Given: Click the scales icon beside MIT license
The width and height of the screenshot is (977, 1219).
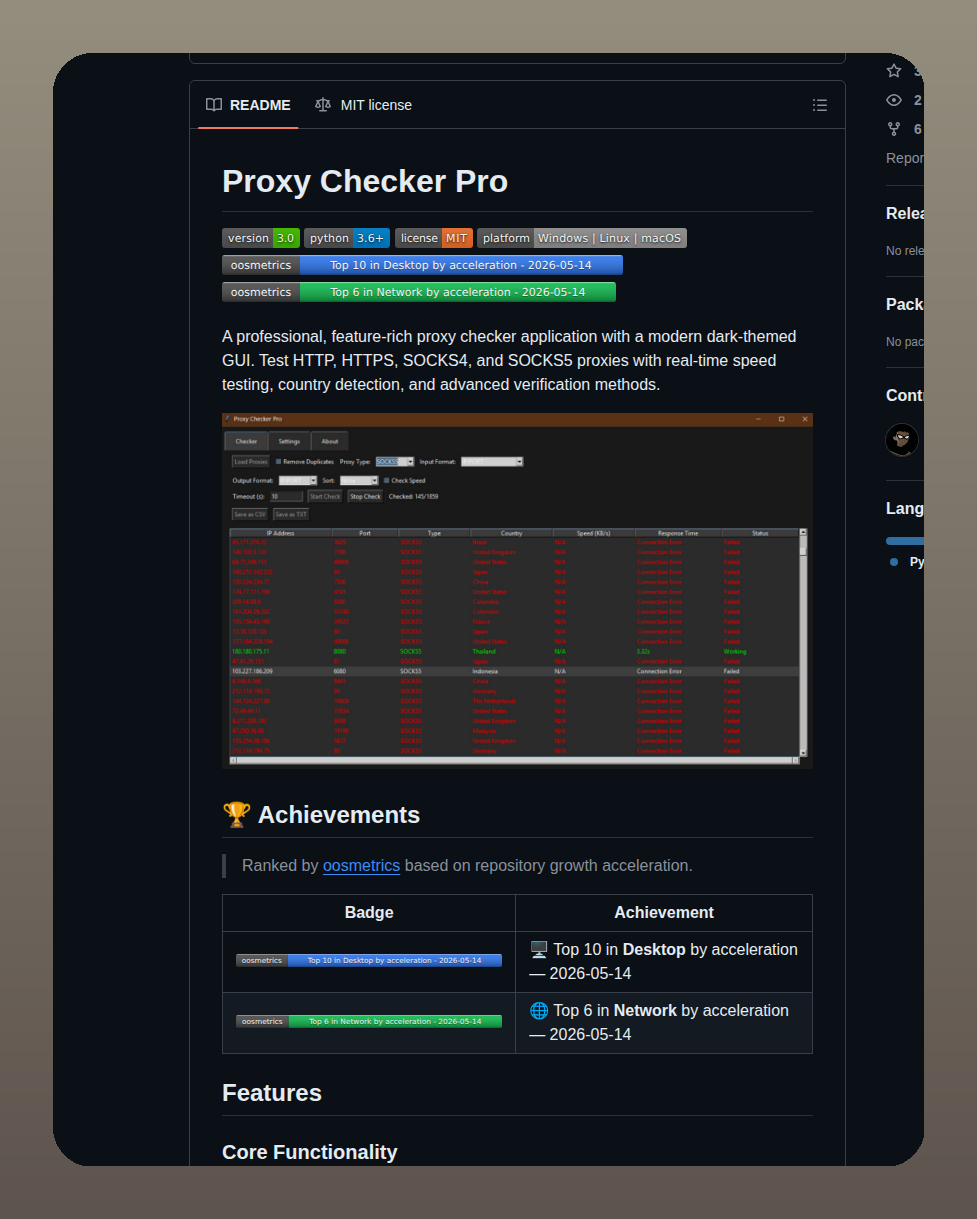Looking at the screenshot, I should [x=322, y=105].
